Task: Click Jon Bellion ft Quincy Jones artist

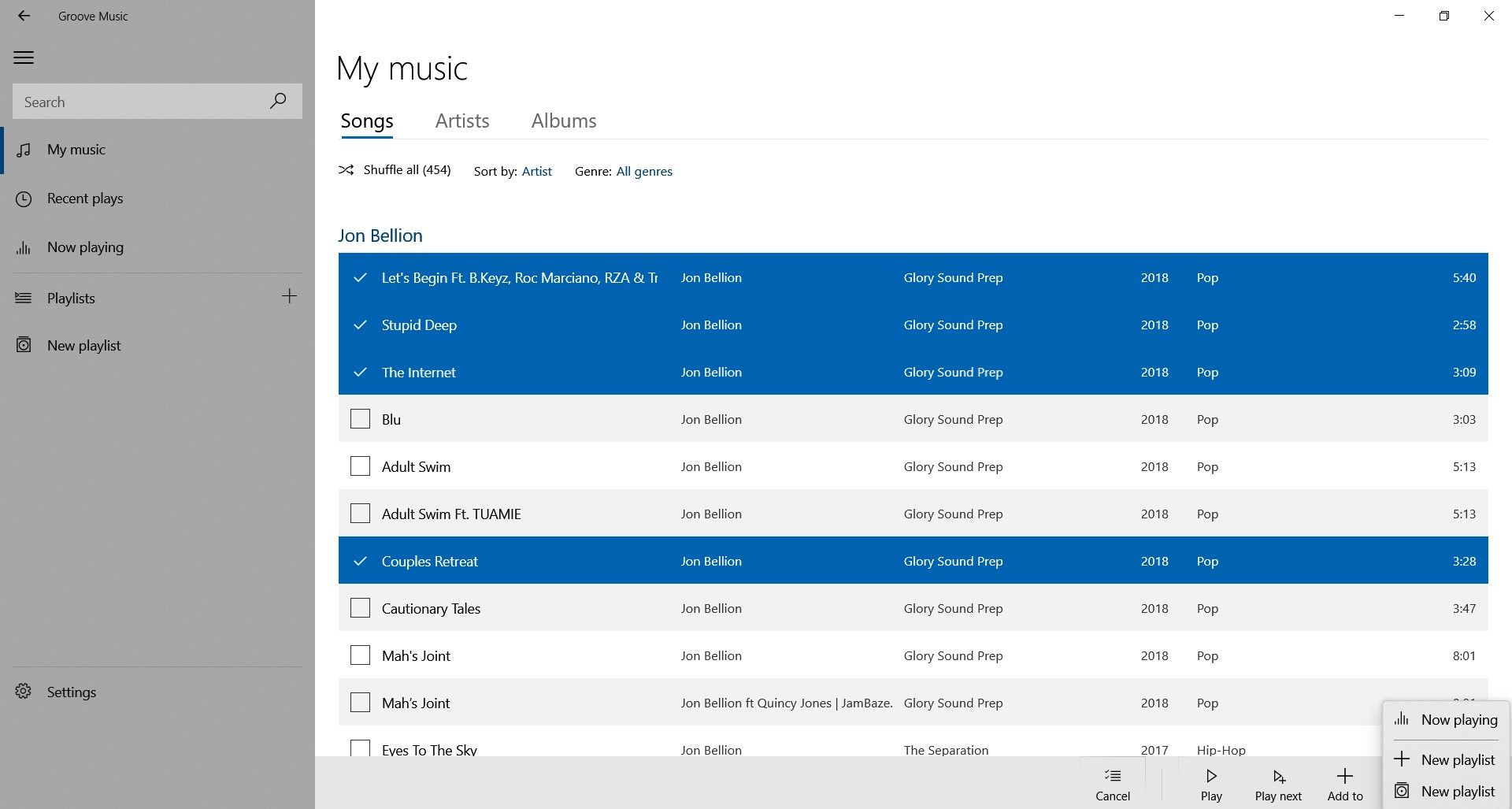Action: pos(787,703)
